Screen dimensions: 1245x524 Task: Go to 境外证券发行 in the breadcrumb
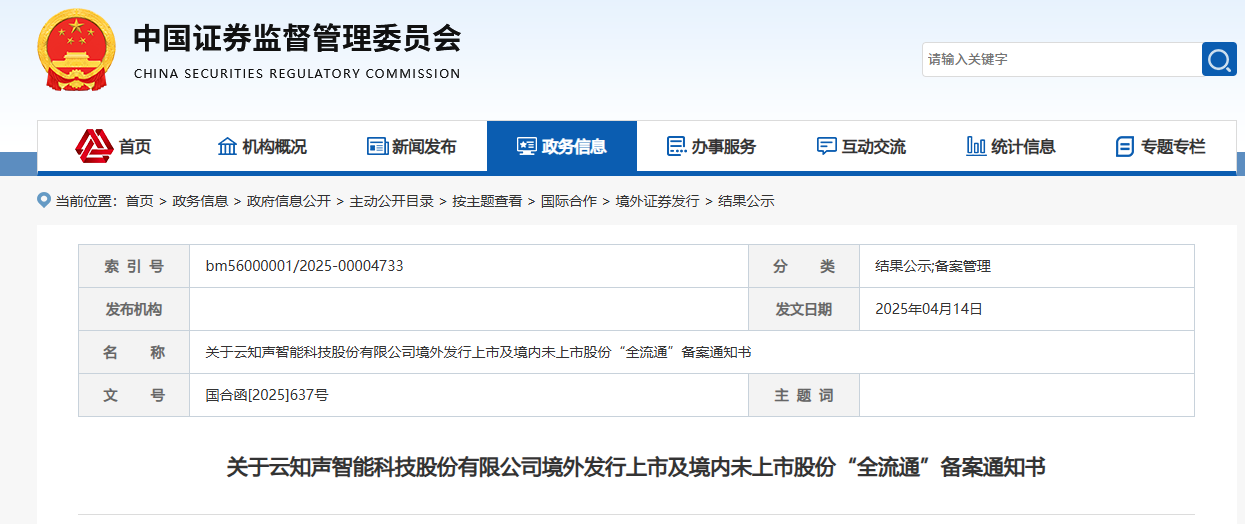pos(657,201)
